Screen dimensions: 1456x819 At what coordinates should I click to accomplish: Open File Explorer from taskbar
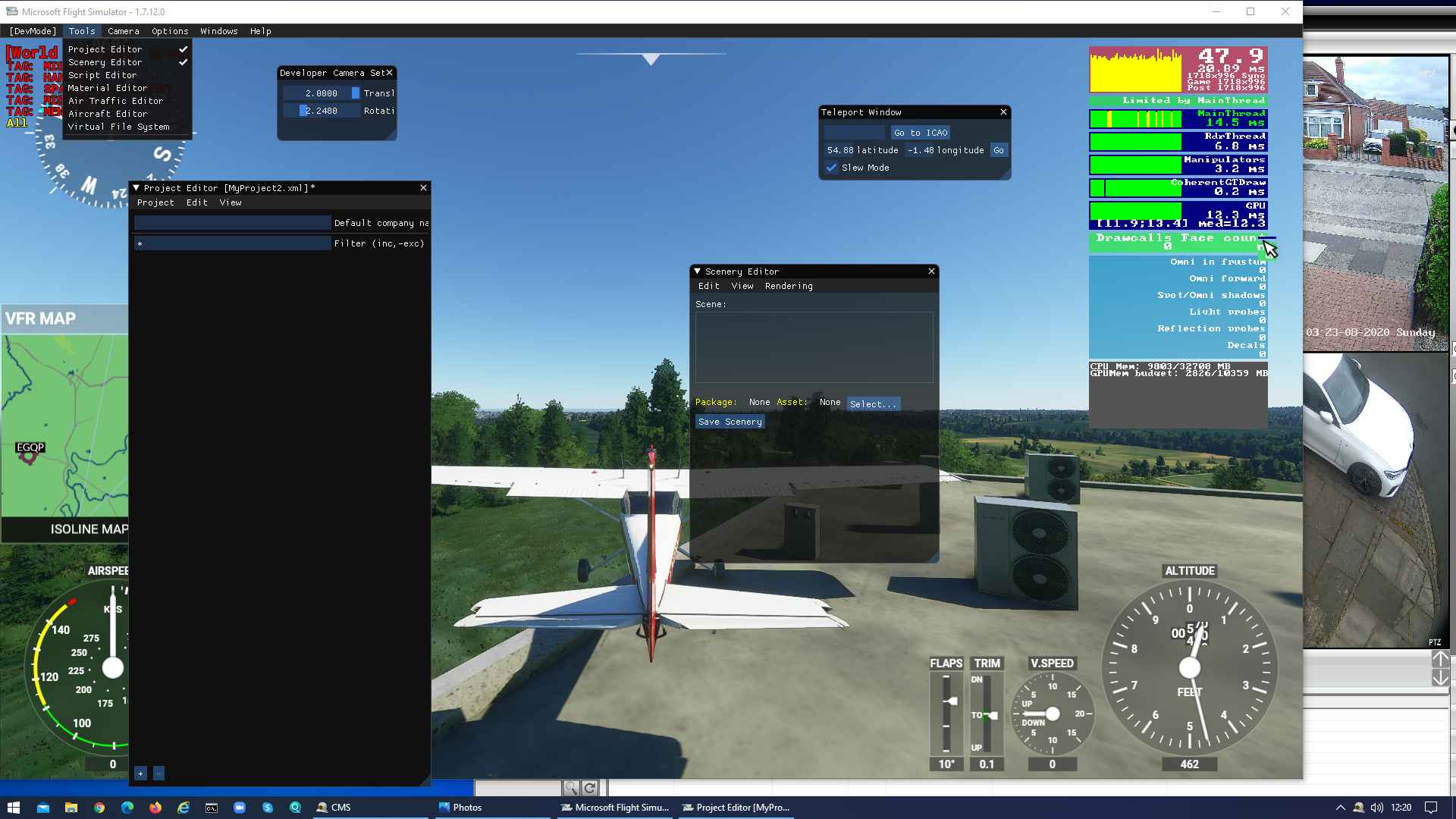(x=71, y=808)
